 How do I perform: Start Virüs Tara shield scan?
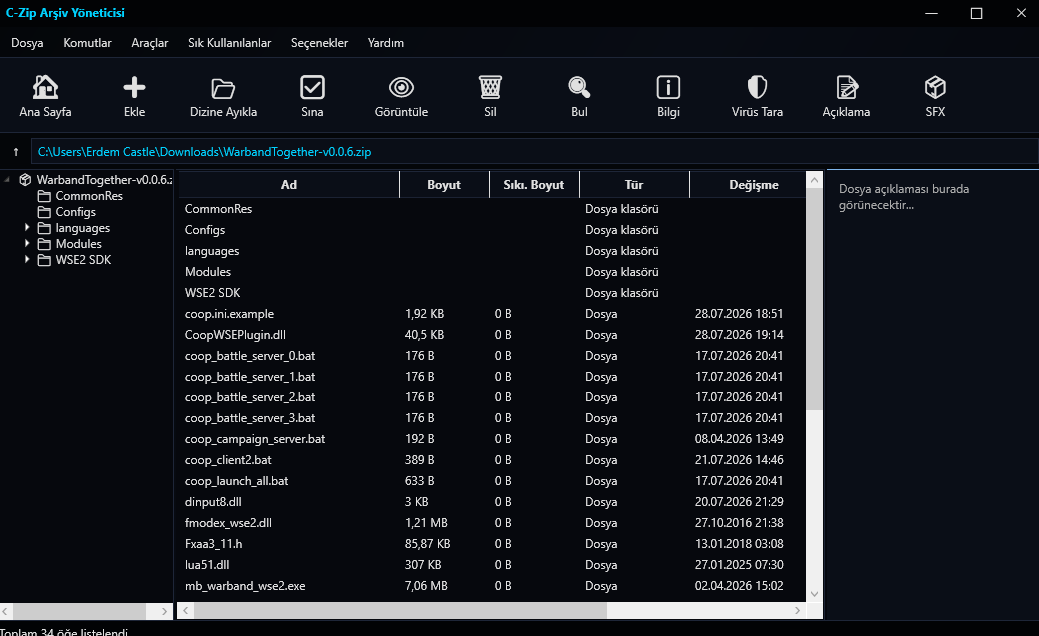[757, 87]
